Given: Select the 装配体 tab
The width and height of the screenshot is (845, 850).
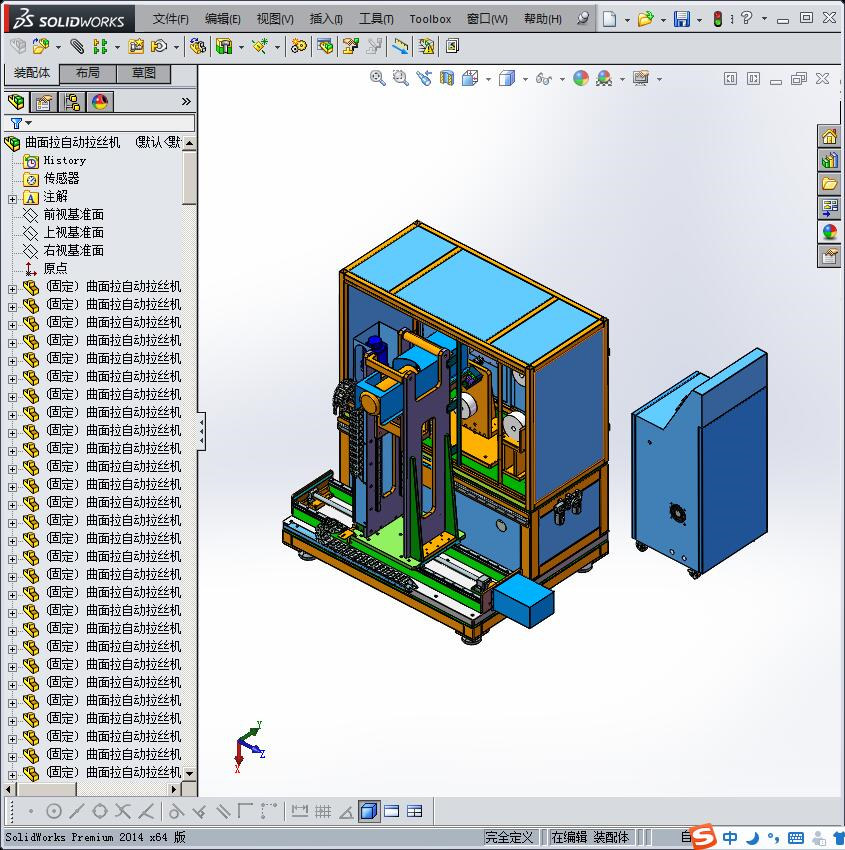Looking at the screenshot, I should coord(32,73).
